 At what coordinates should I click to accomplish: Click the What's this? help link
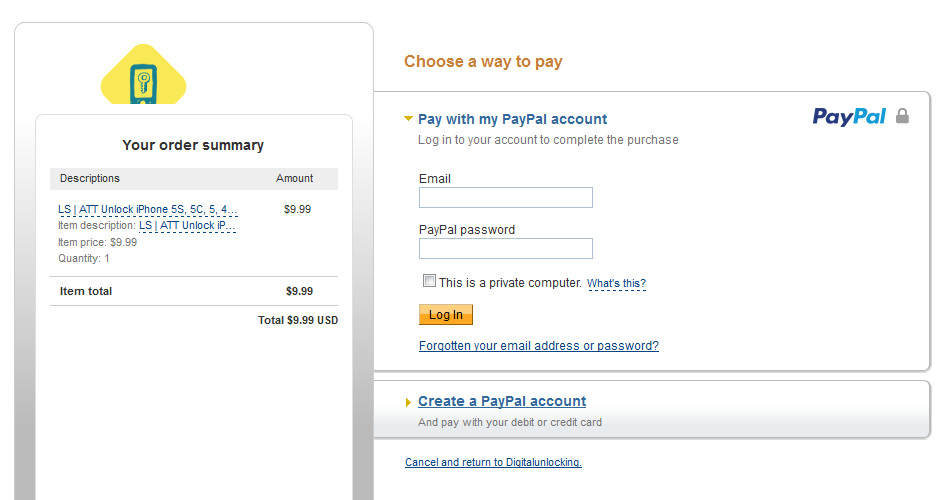(616, 284)
